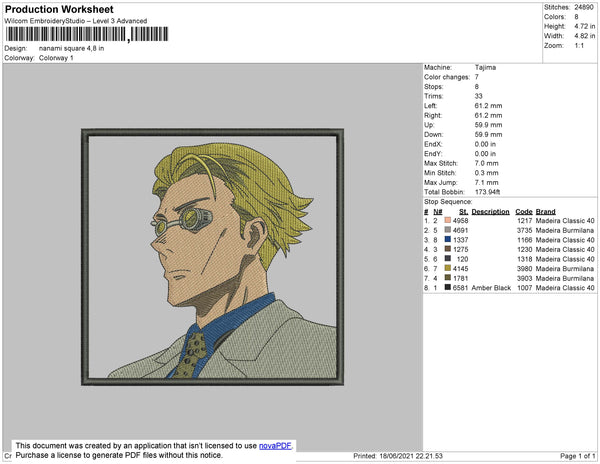Click the 'Brand' column header
Screen dimensions: 600x464
point(546,212)
